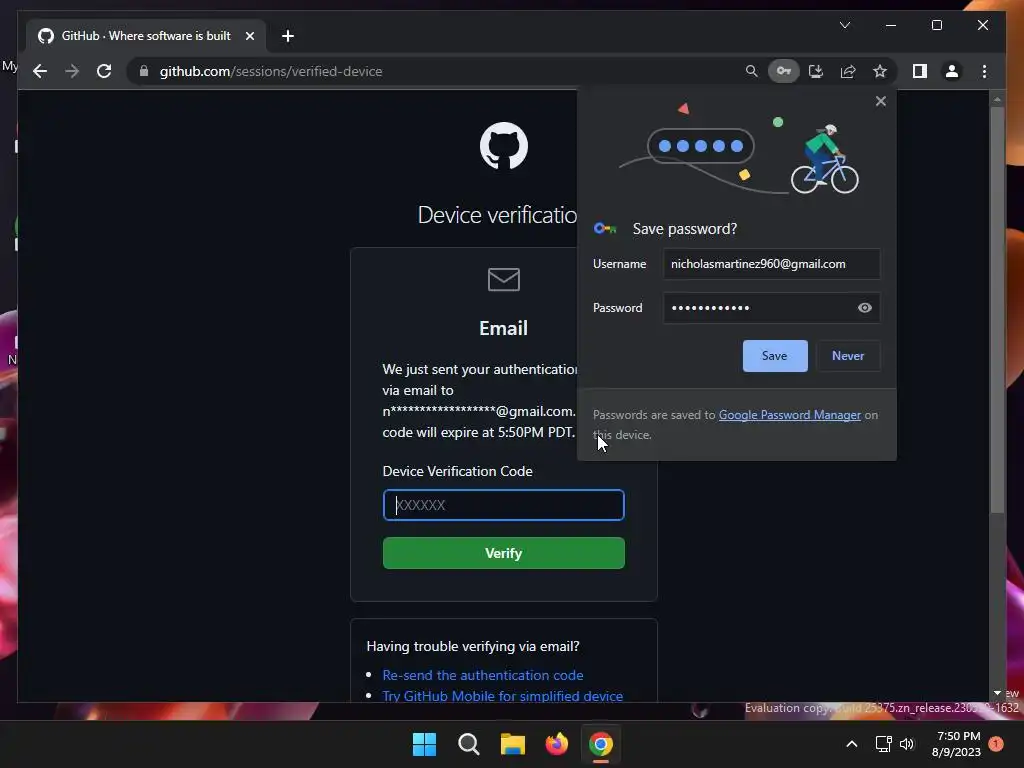Viewport: 1024px width, 768px height.
Task: Click the email envelope icon
Action: 504,280
